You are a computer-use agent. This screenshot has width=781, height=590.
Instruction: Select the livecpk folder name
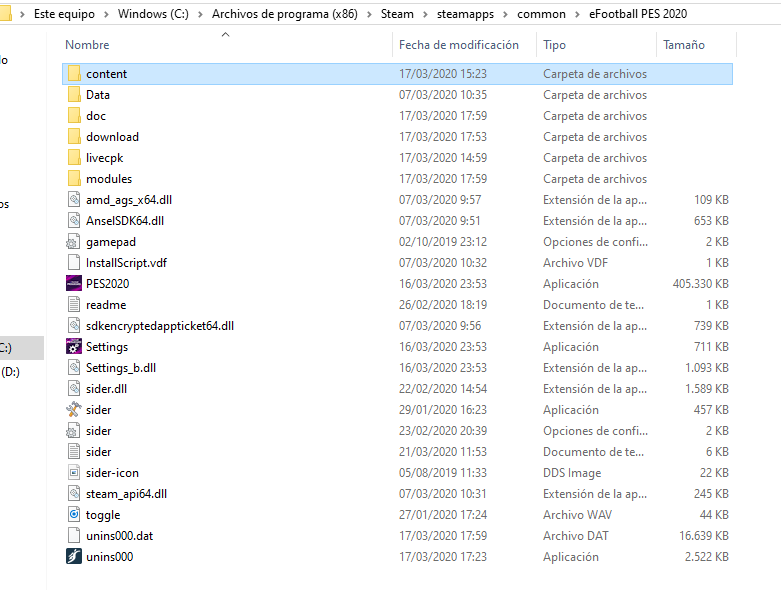coord(105,158)
